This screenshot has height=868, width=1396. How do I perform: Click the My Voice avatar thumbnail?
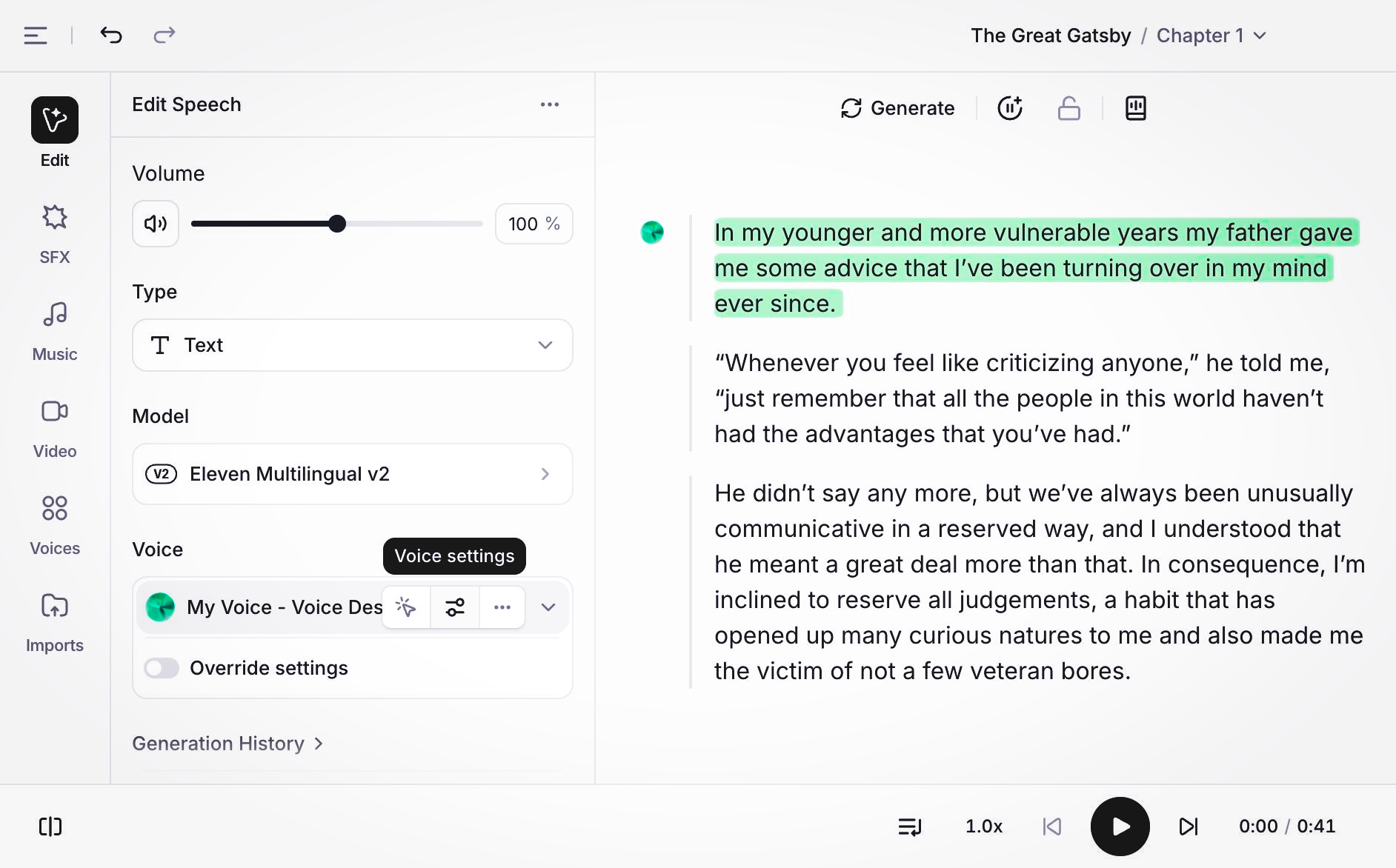coord(160,607)
